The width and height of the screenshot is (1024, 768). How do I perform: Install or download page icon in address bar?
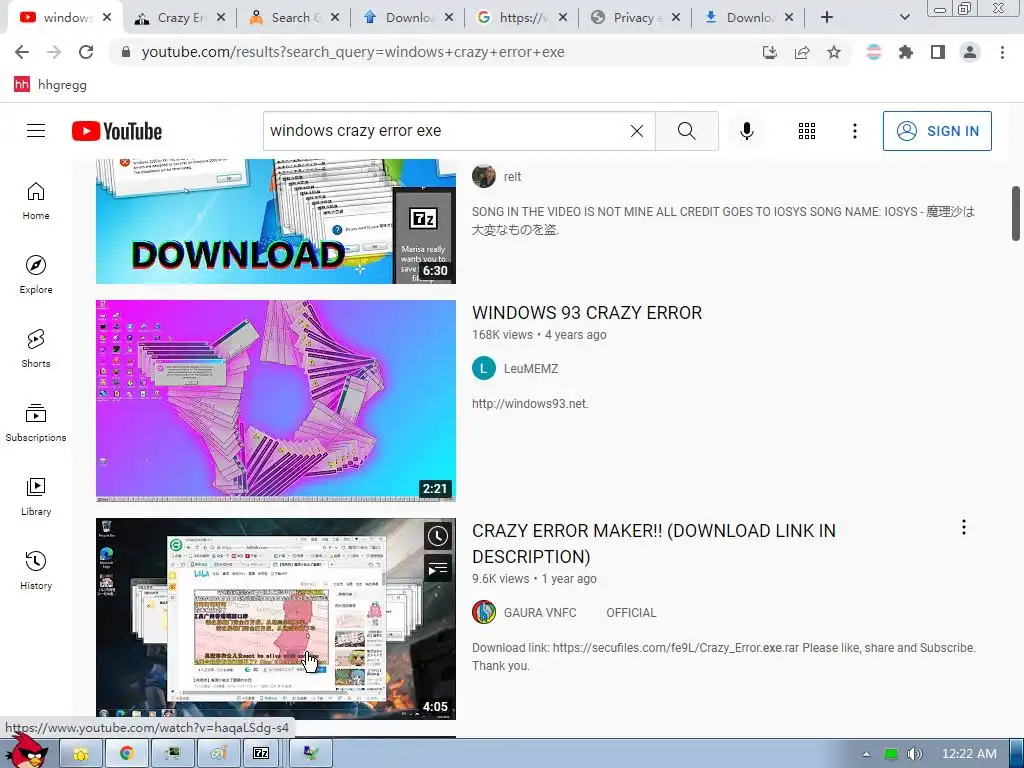click(x=770, y=52)
